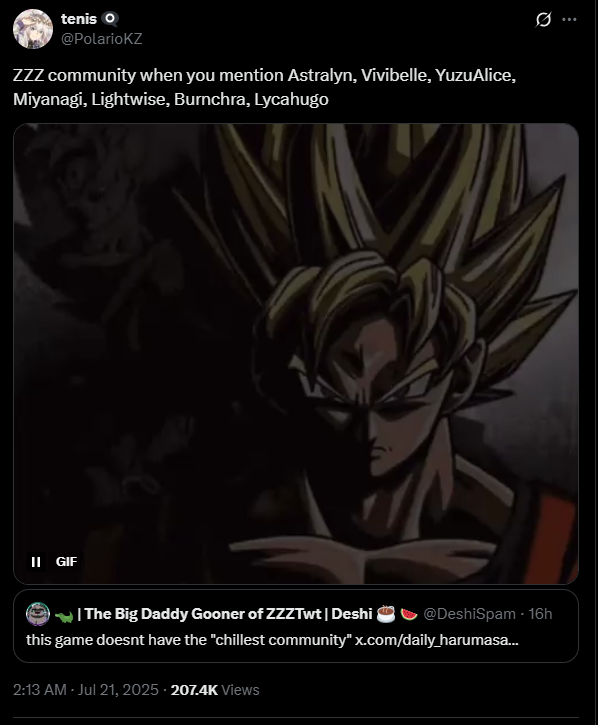The width and height of the screenshot is (598, 725).
Task: Click the badge icon next to tenis
Action: pyautogui.click(x=110, y=19)
